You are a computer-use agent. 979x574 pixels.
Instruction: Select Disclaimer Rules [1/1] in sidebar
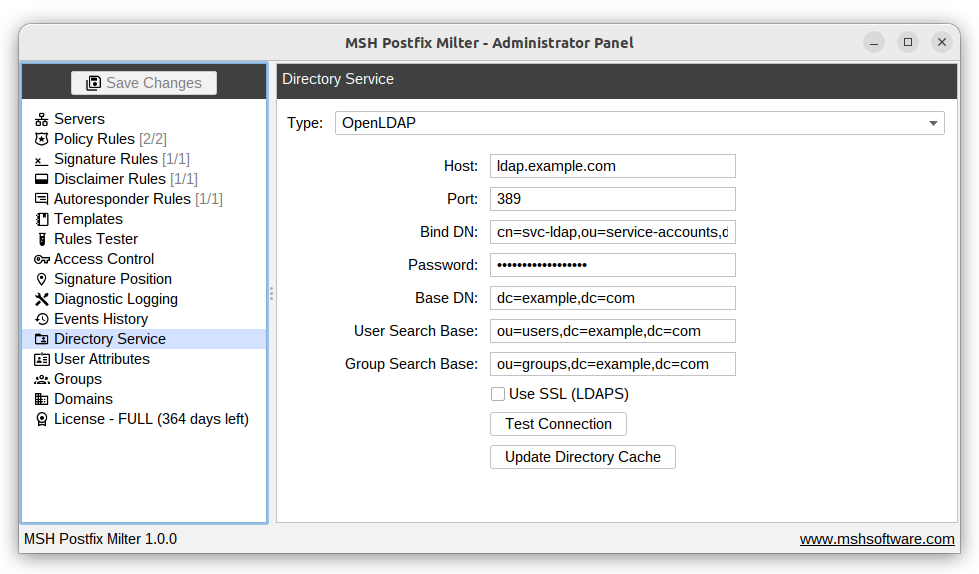144,179
